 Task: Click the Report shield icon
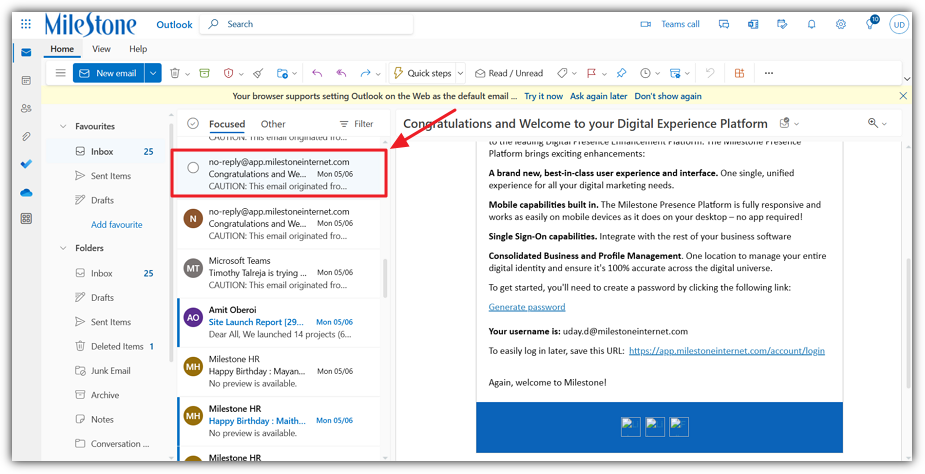click(228, 73)
